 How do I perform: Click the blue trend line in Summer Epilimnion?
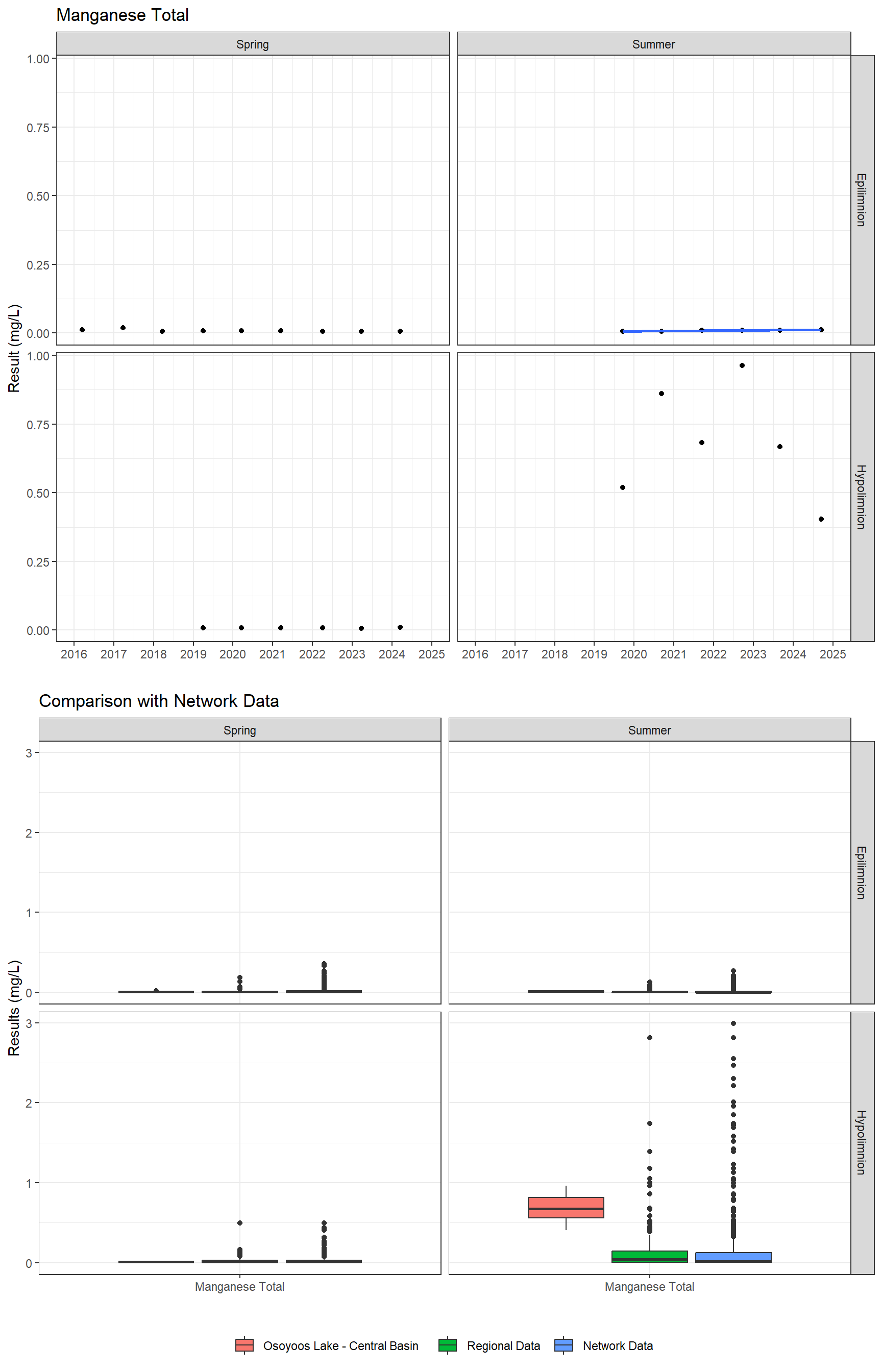[x=722, y=330]
